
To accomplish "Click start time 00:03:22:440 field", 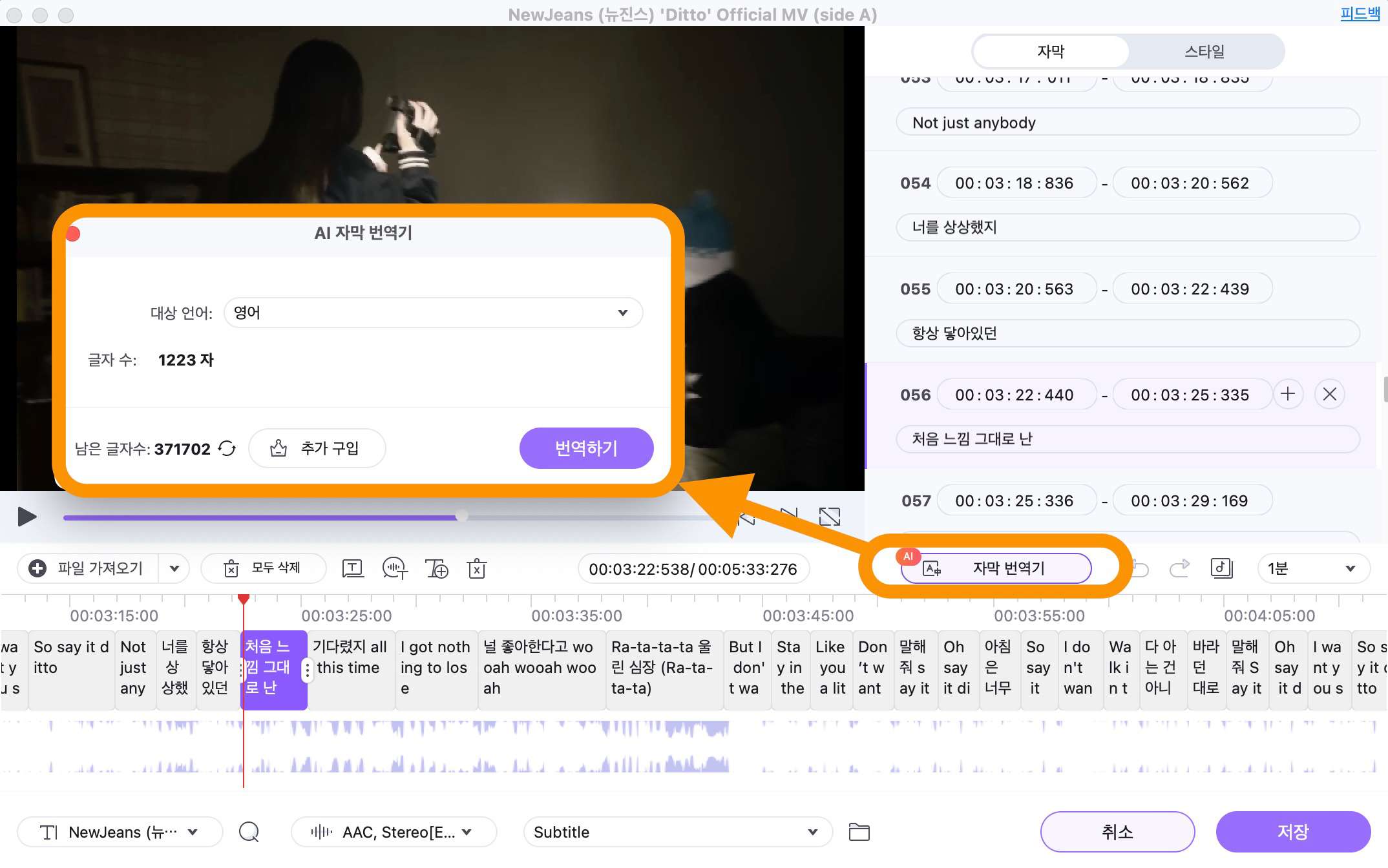I will point(1017,395).
